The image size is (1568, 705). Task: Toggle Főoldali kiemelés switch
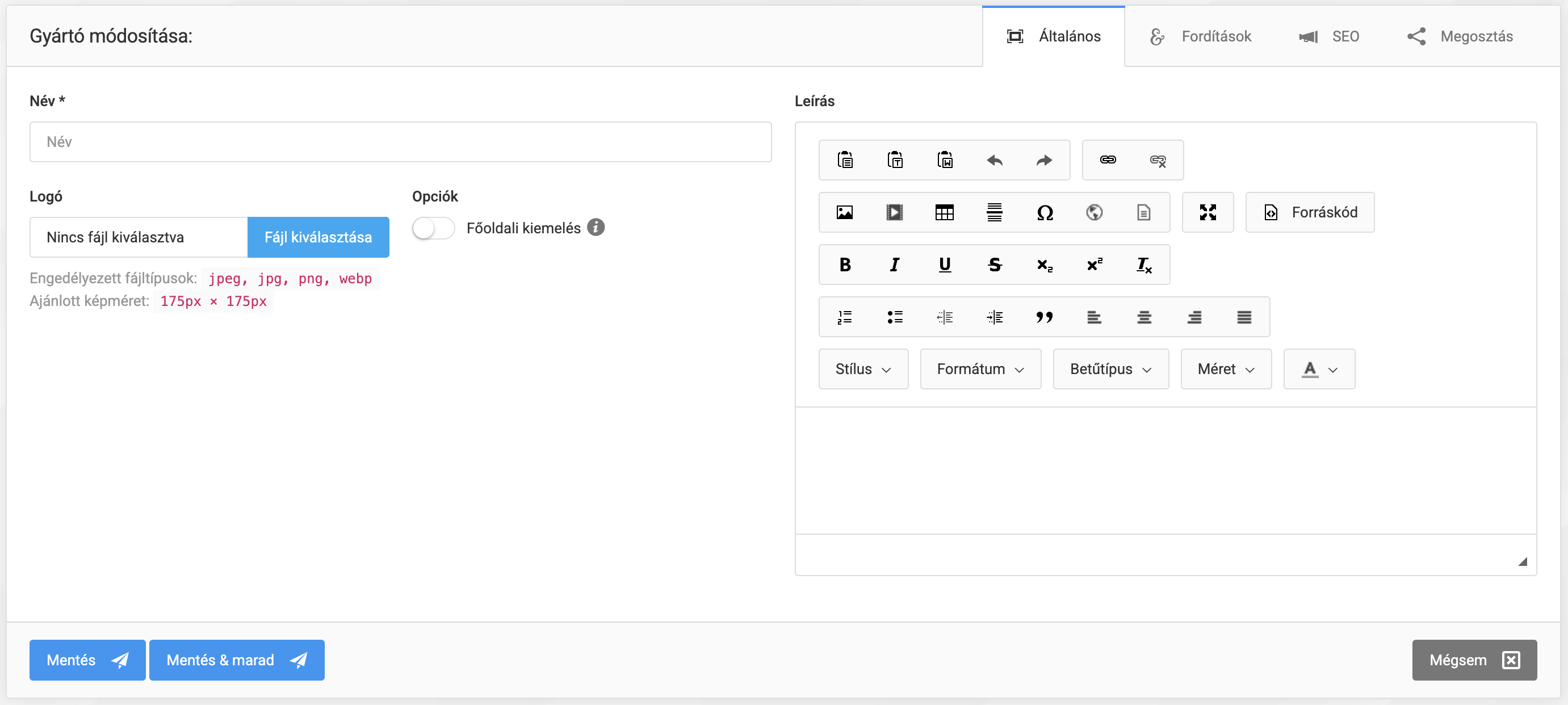pyautogui.click(x=433, y=228)
